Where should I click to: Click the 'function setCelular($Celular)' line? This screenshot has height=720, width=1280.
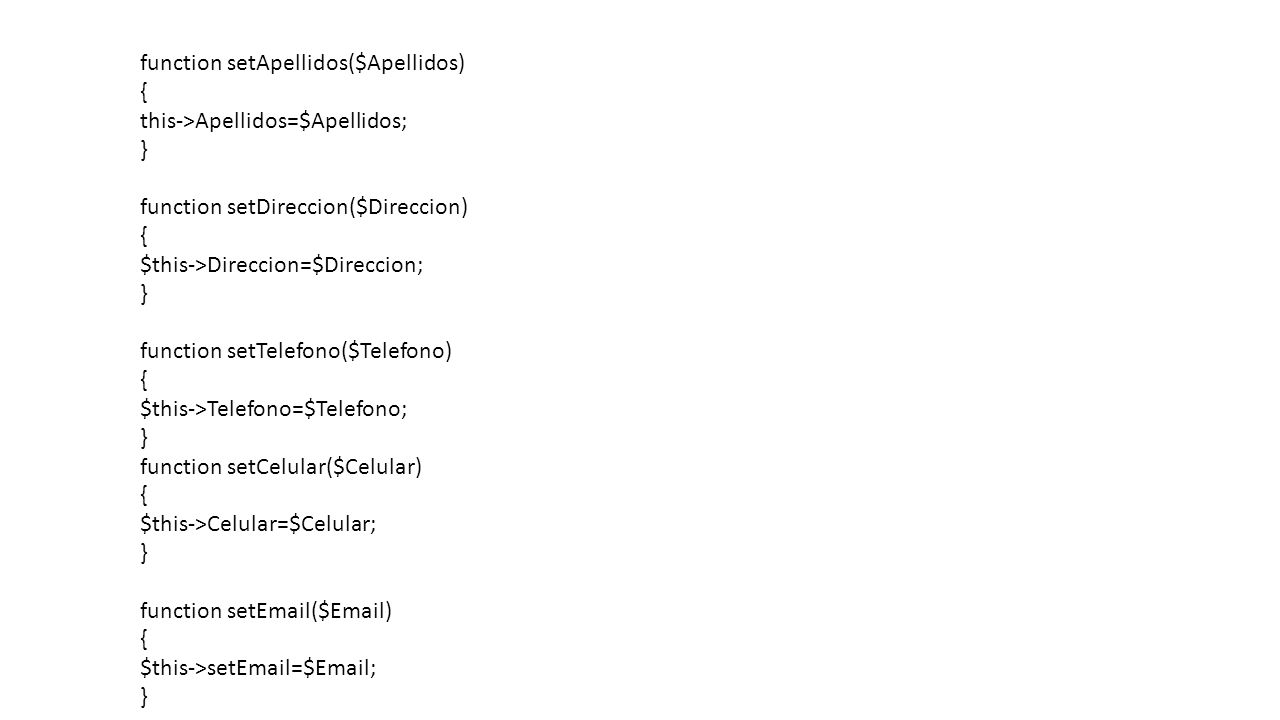(281, 467)
